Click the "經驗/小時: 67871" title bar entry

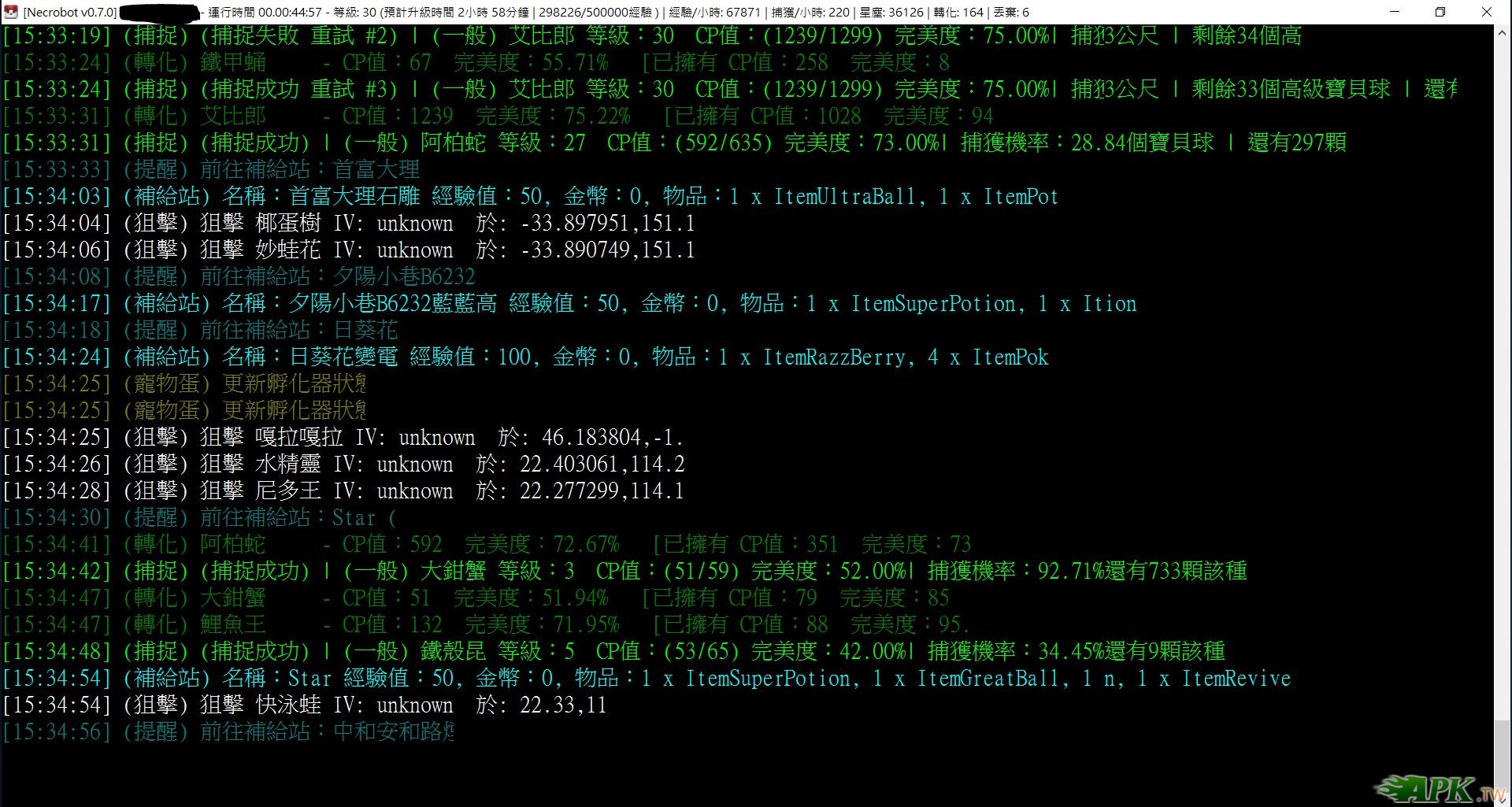pyautogui.click(x=714, y=13)
